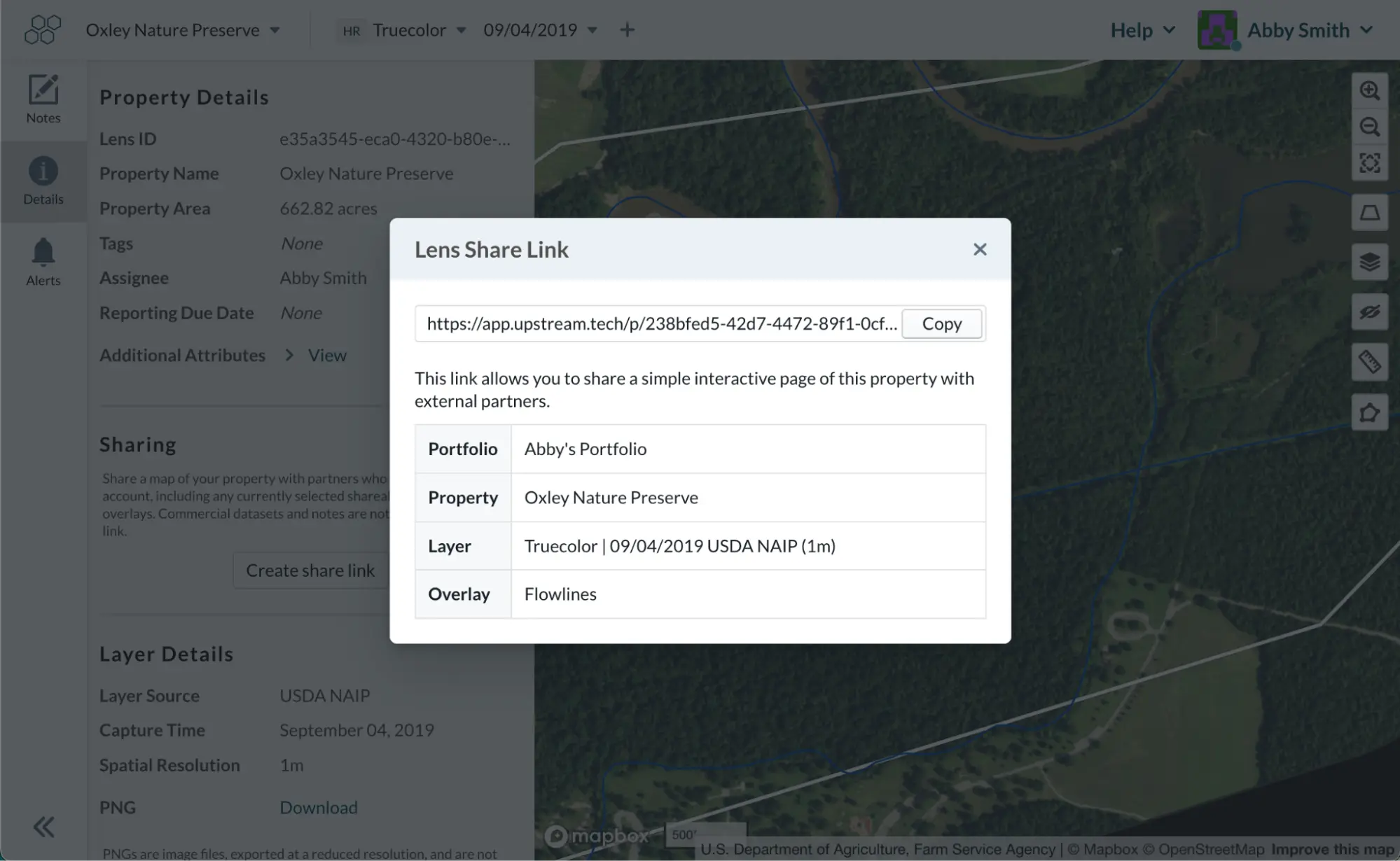This screenshot has height=861, width=1400.
Task: Click the Lens Share Link dialog title
Action: [492, 249]
